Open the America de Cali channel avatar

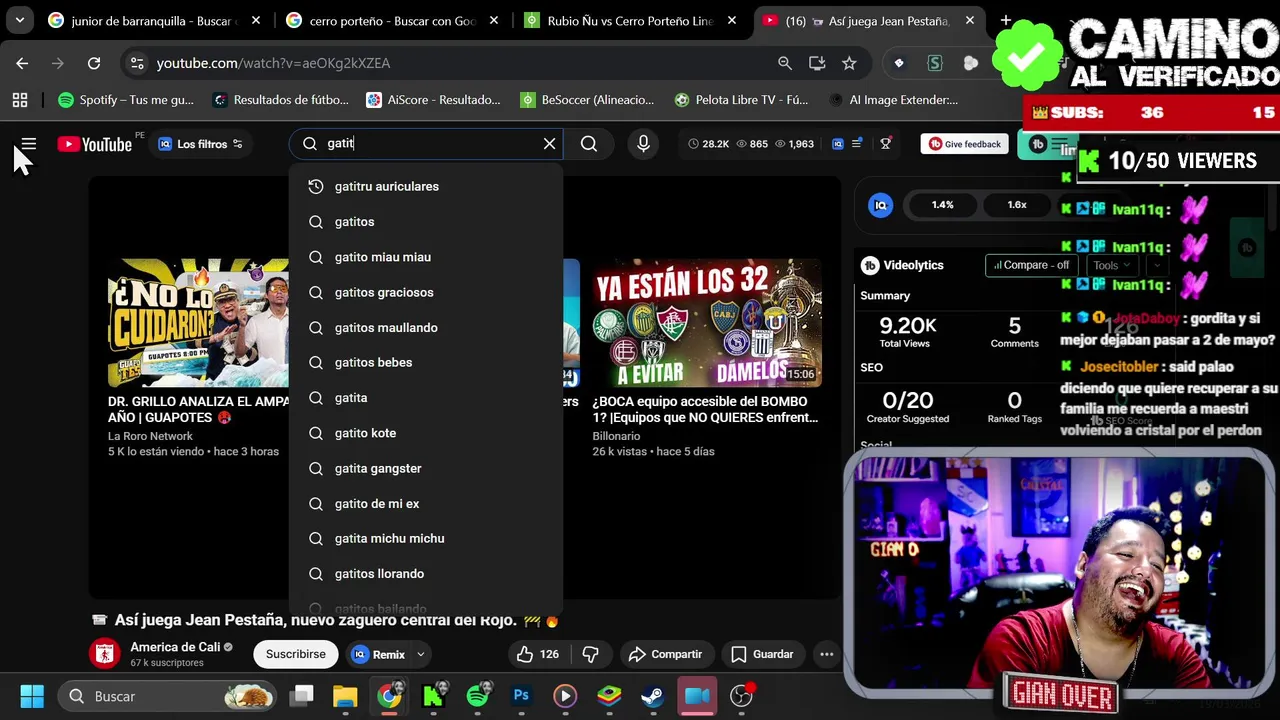(x=104, y=654)
